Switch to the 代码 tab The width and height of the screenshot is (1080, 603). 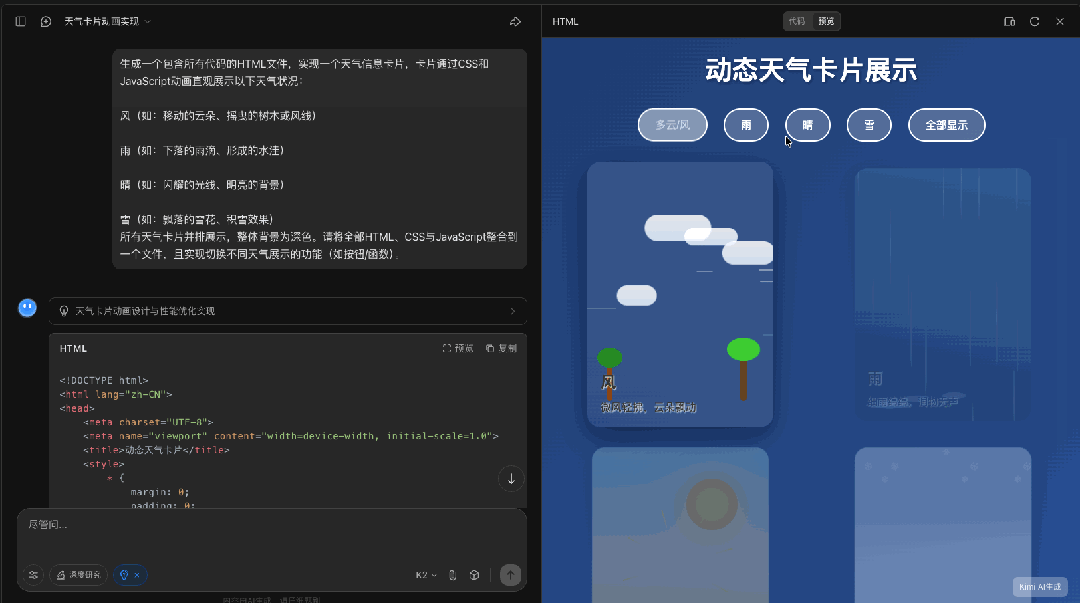pos(796,21)
